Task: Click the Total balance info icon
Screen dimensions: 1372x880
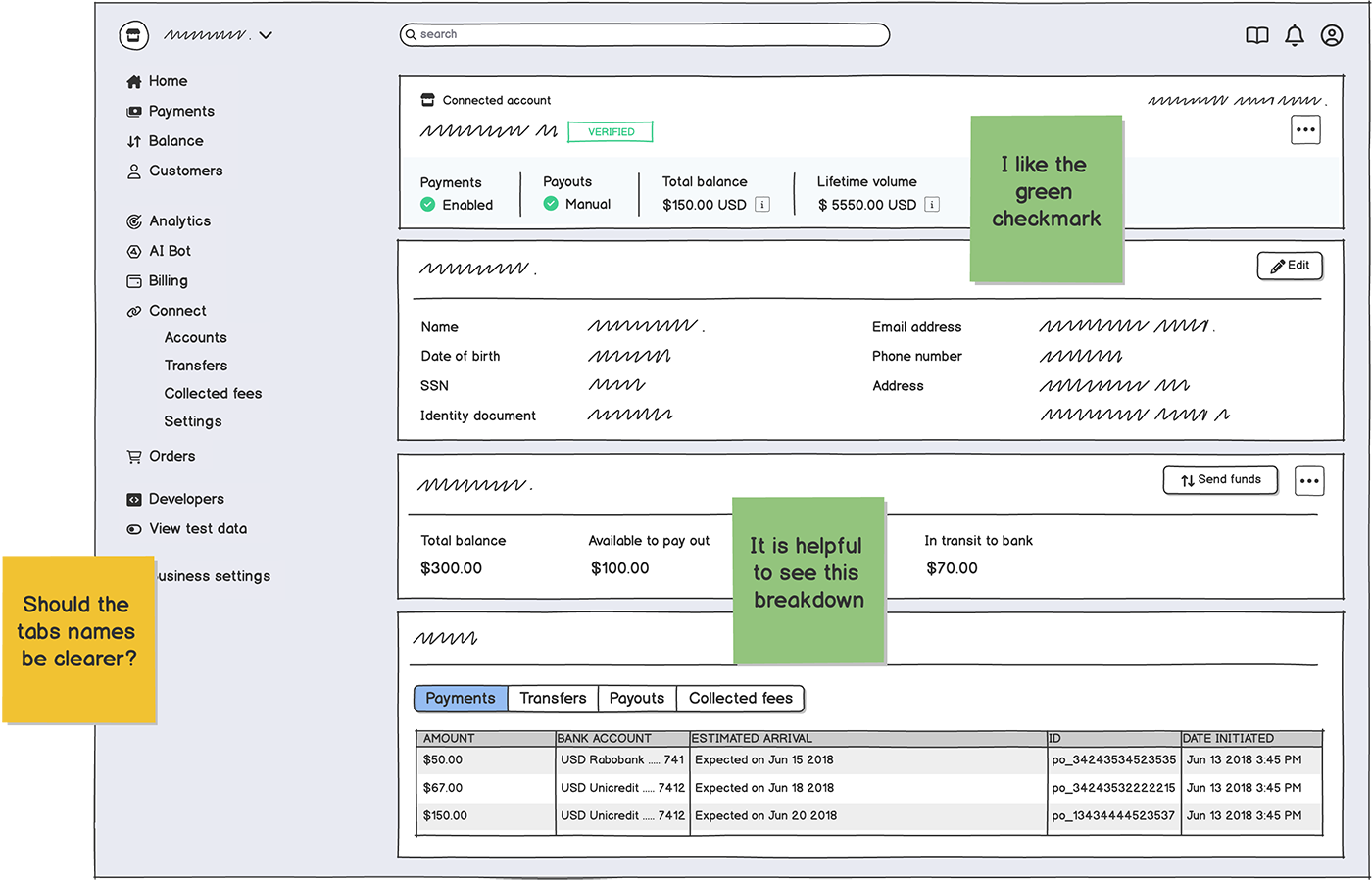Action: click(762, 205)
